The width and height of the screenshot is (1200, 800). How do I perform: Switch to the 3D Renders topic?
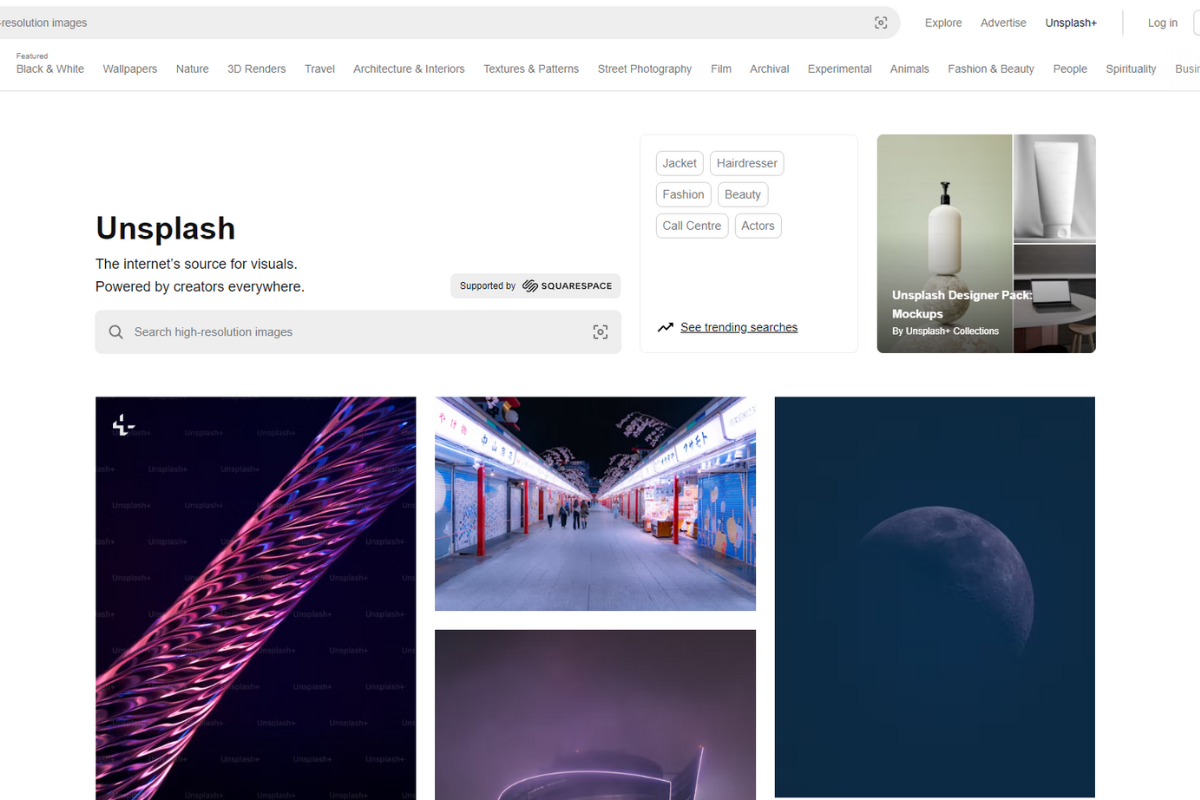(256, 69)
